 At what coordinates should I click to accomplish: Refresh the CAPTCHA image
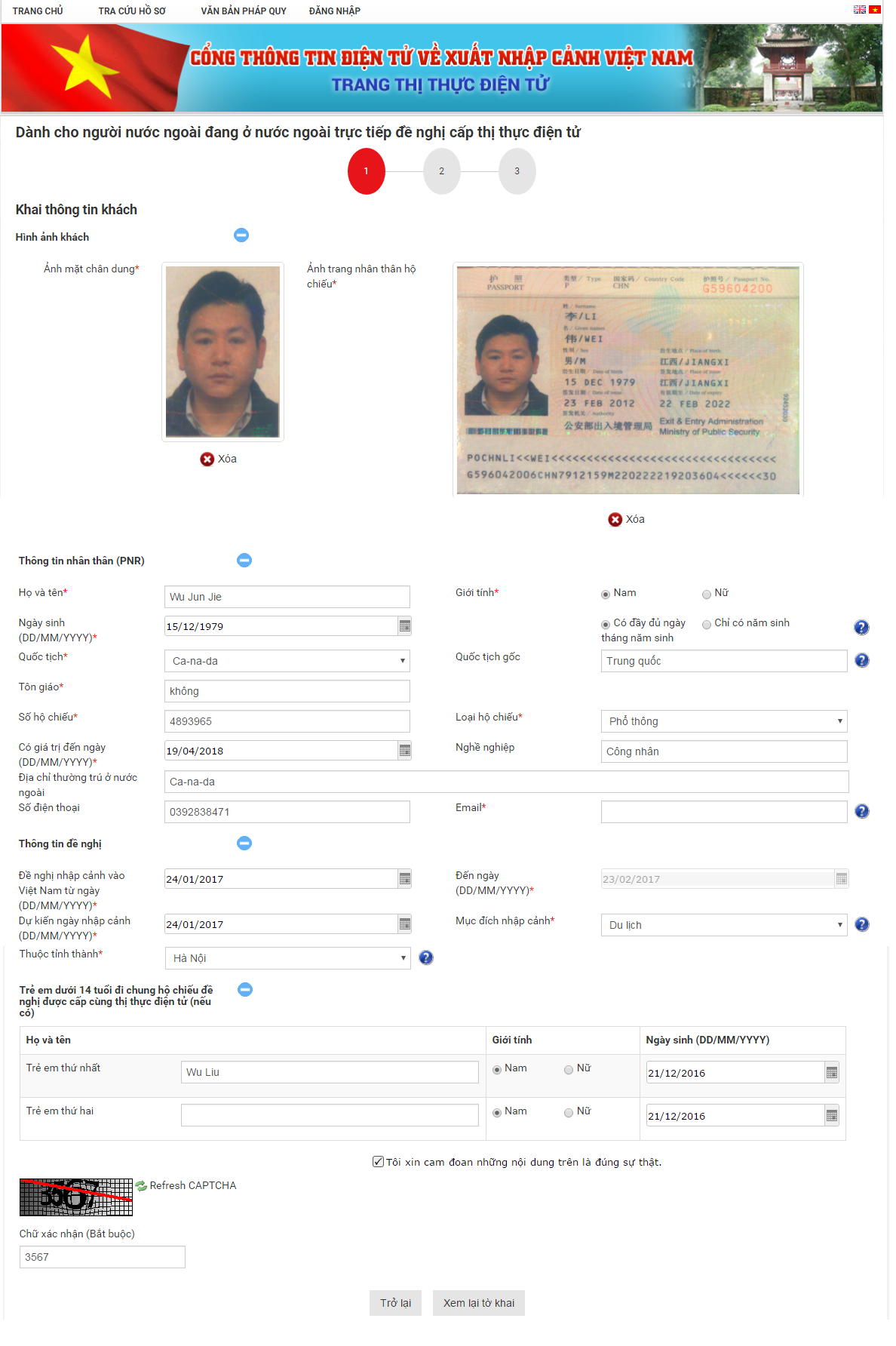[186, 1185]
